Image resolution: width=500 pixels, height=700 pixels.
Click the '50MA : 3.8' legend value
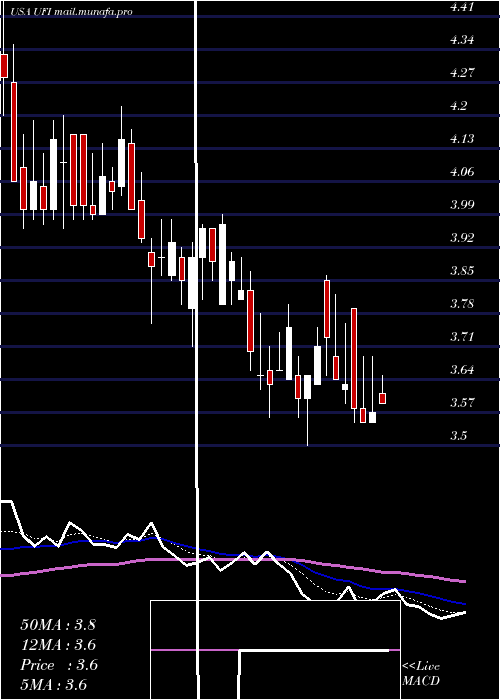tap(58, 625)
